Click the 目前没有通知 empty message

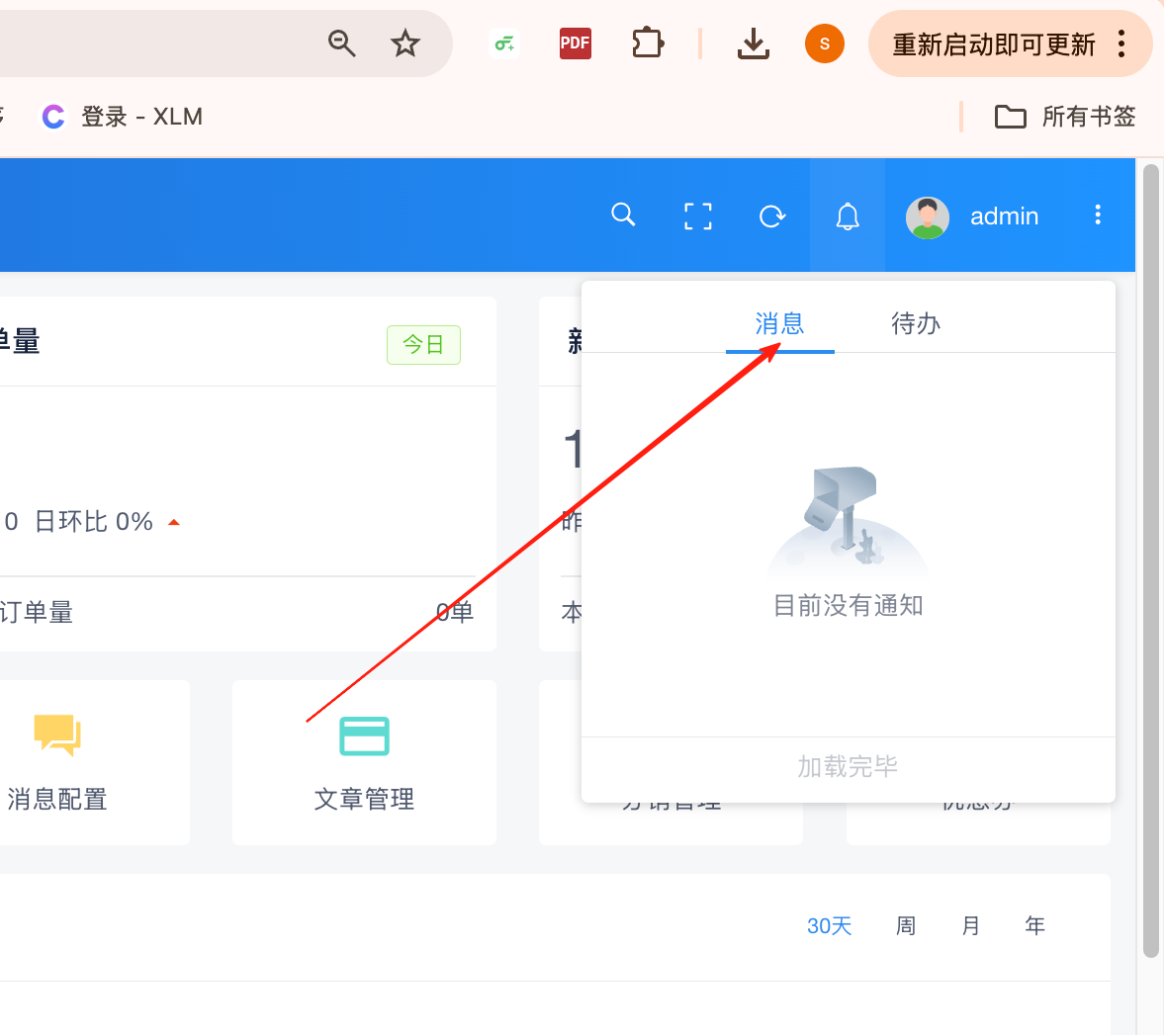point(848,605)
